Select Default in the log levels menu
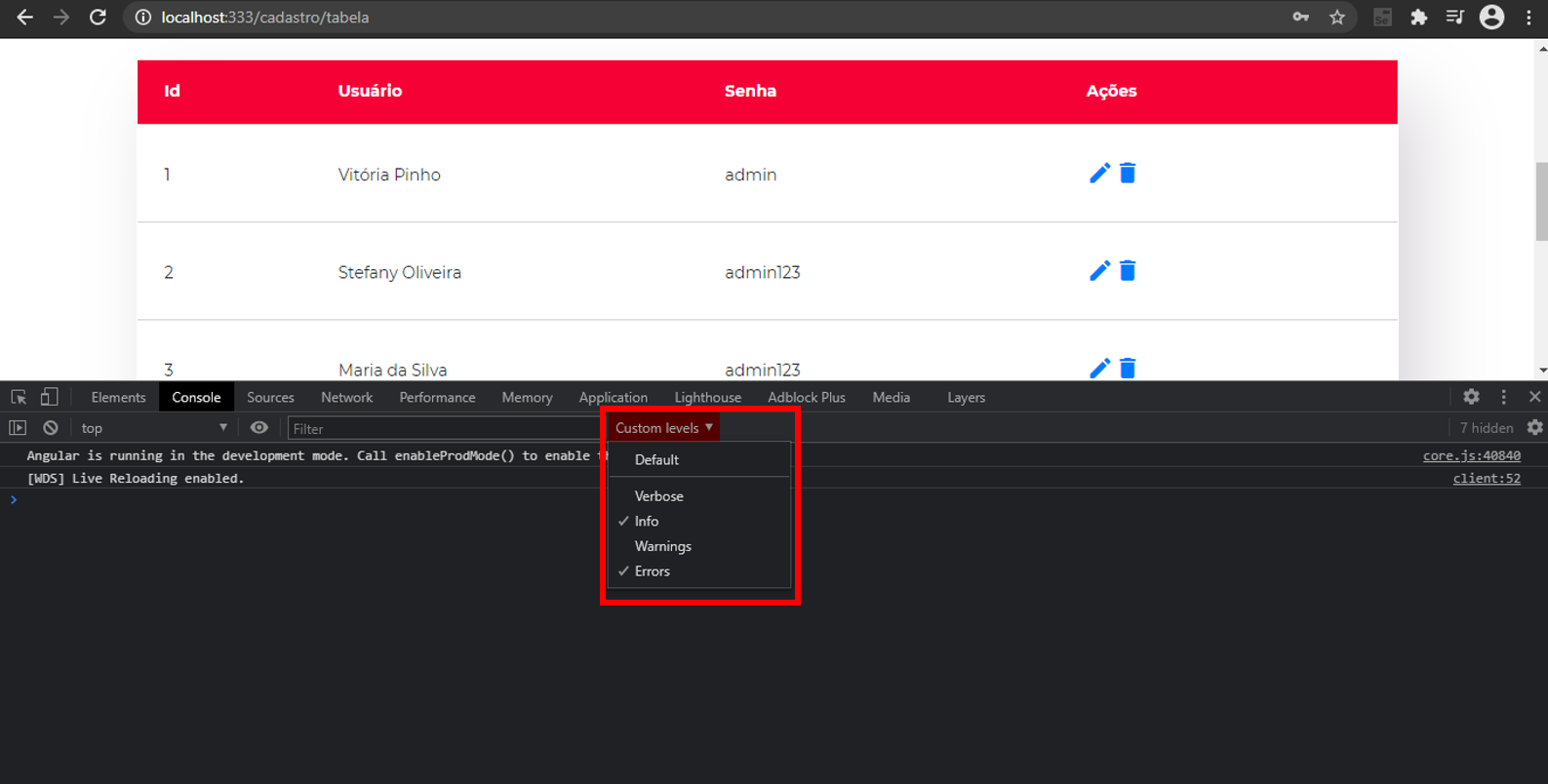This screenshot has width=1548, height=784. pyautogui.click(x=656, y=460)
